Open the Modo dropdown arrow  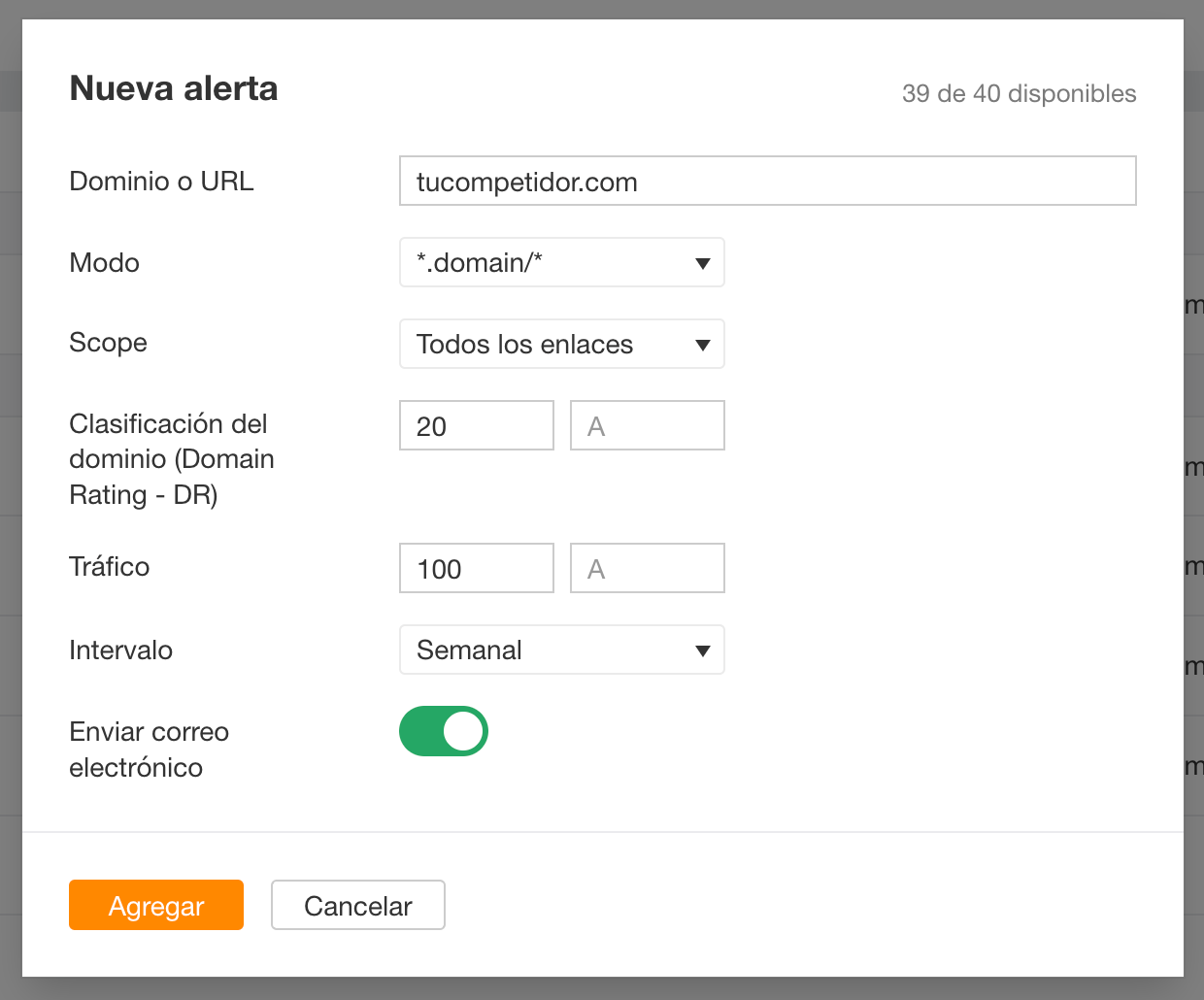tap(703, 262)
